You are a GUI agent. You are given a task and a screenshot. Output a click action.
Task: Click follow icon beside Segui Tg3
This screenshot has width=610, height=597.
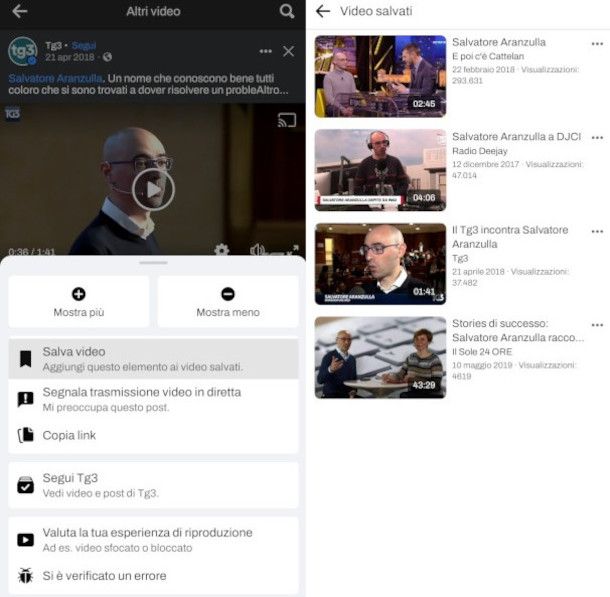[x=26, y=485]
